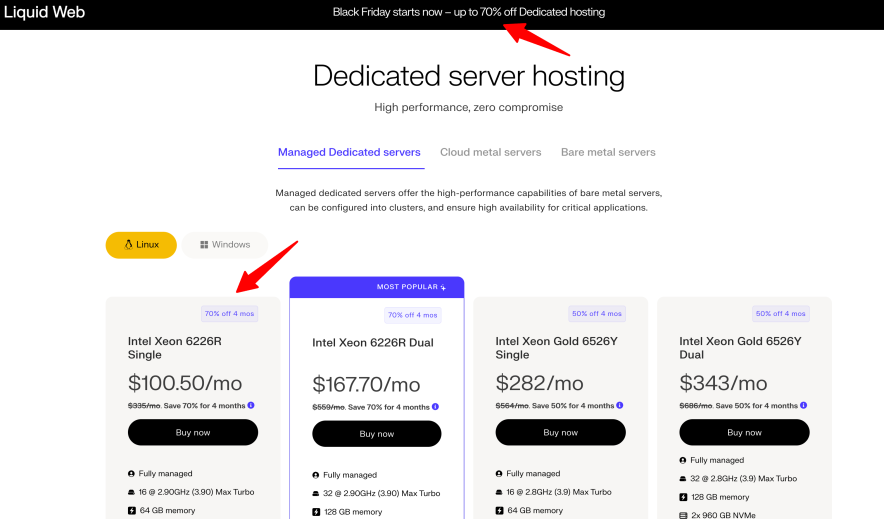The height and width of the screenshot is (519, 884).
Task: Click the $167.70/mo price
Action: click(366, 385)
